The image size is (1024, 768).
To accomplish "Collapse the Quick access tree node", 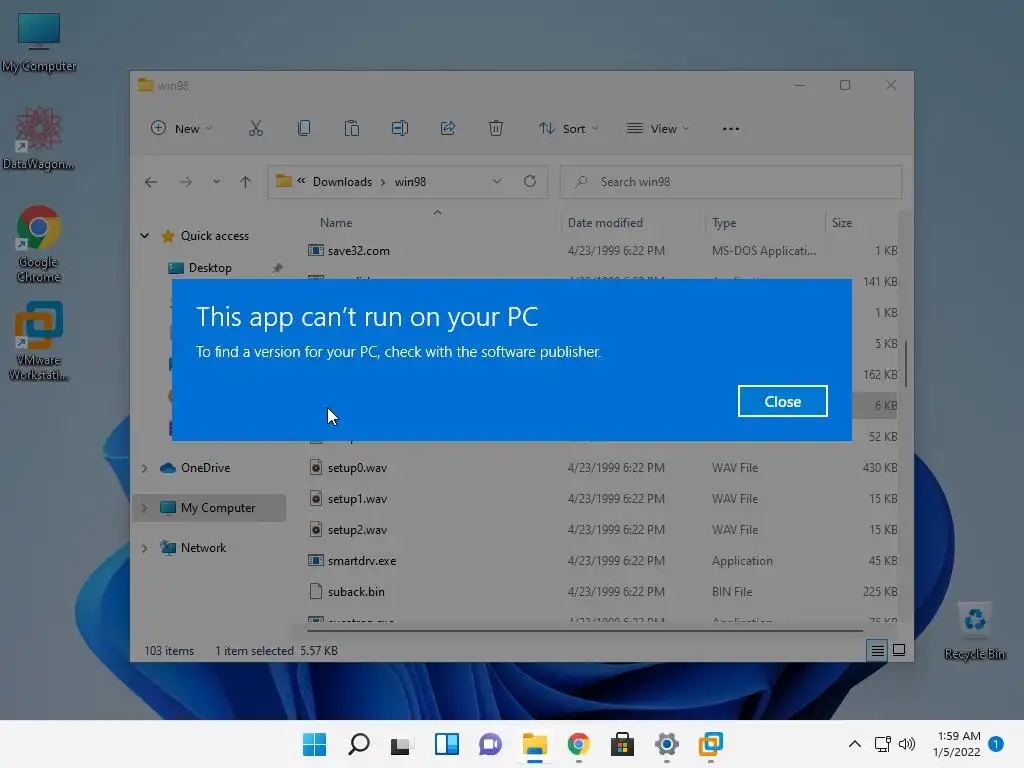I will coord(144,236).
